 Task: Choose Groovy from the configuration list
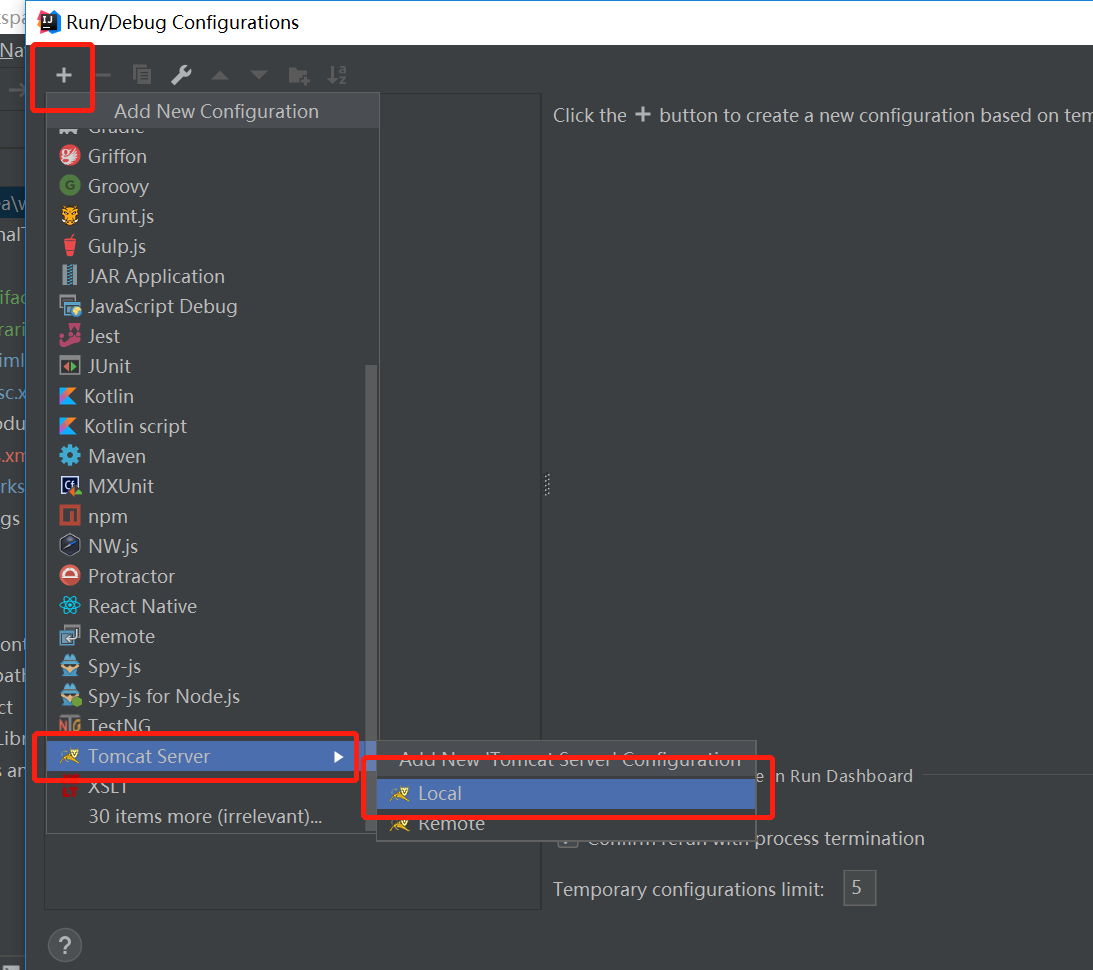pos(213,186)
